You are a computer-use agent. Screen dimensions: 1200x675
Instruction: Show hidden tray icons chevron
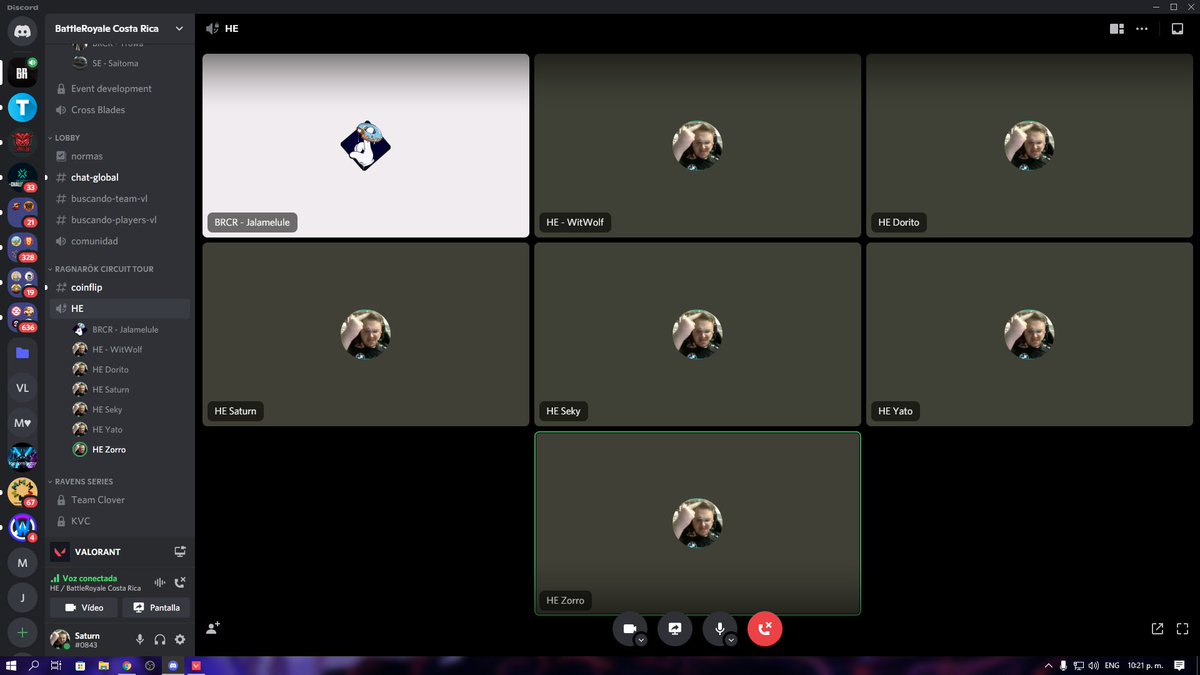click(1048, 665)
